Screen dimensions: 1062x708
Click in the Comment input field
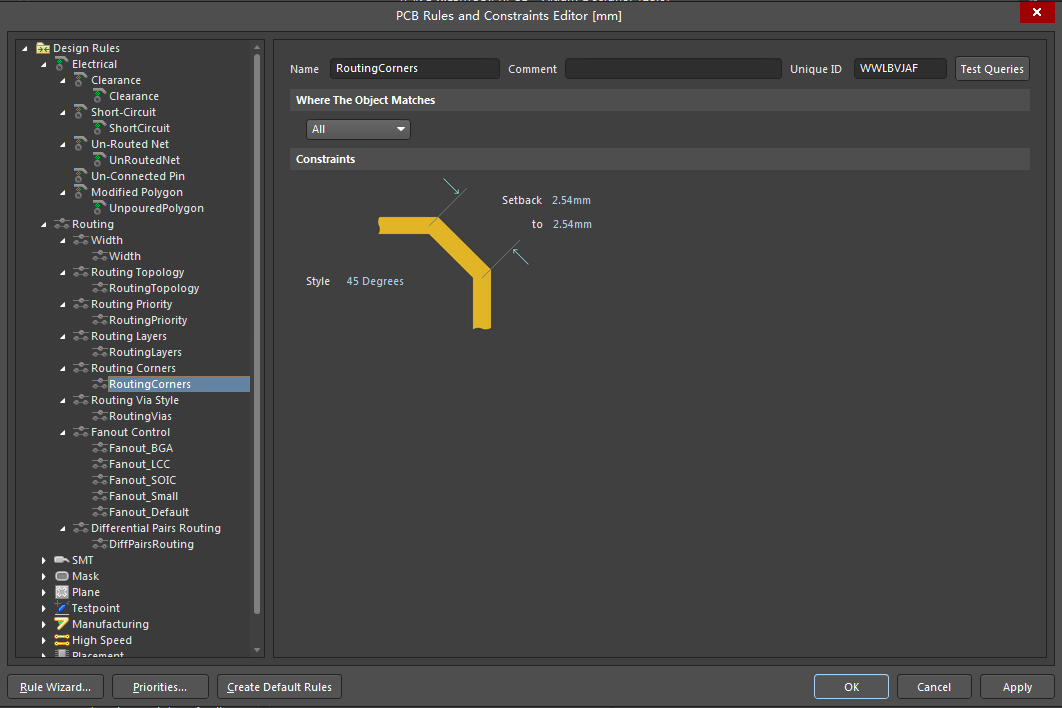tap(671, 68)
